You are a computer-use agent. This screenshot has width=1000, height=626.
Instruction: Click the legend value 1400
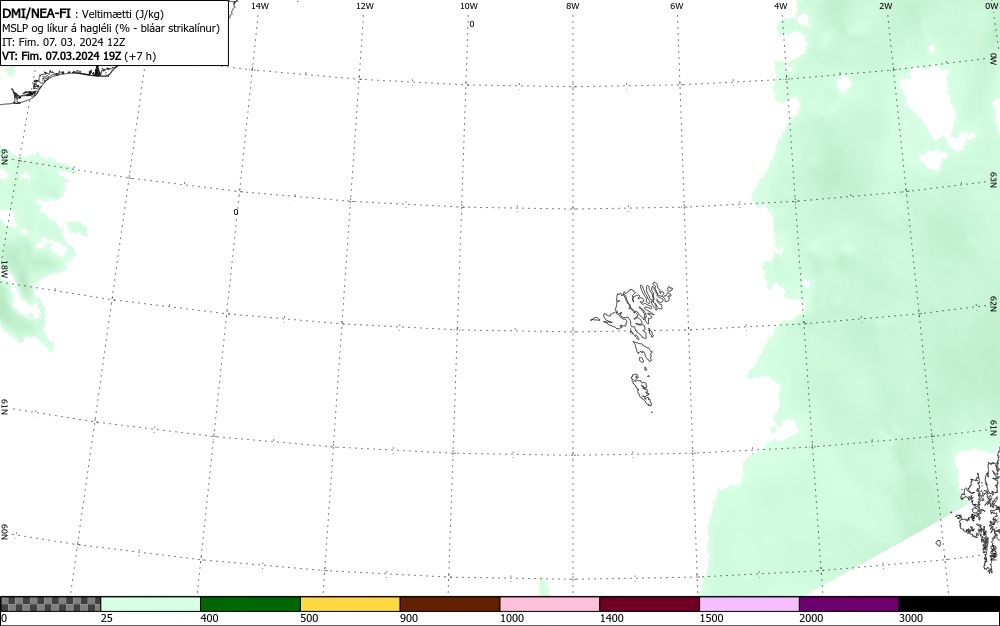(x=612, y=618)
